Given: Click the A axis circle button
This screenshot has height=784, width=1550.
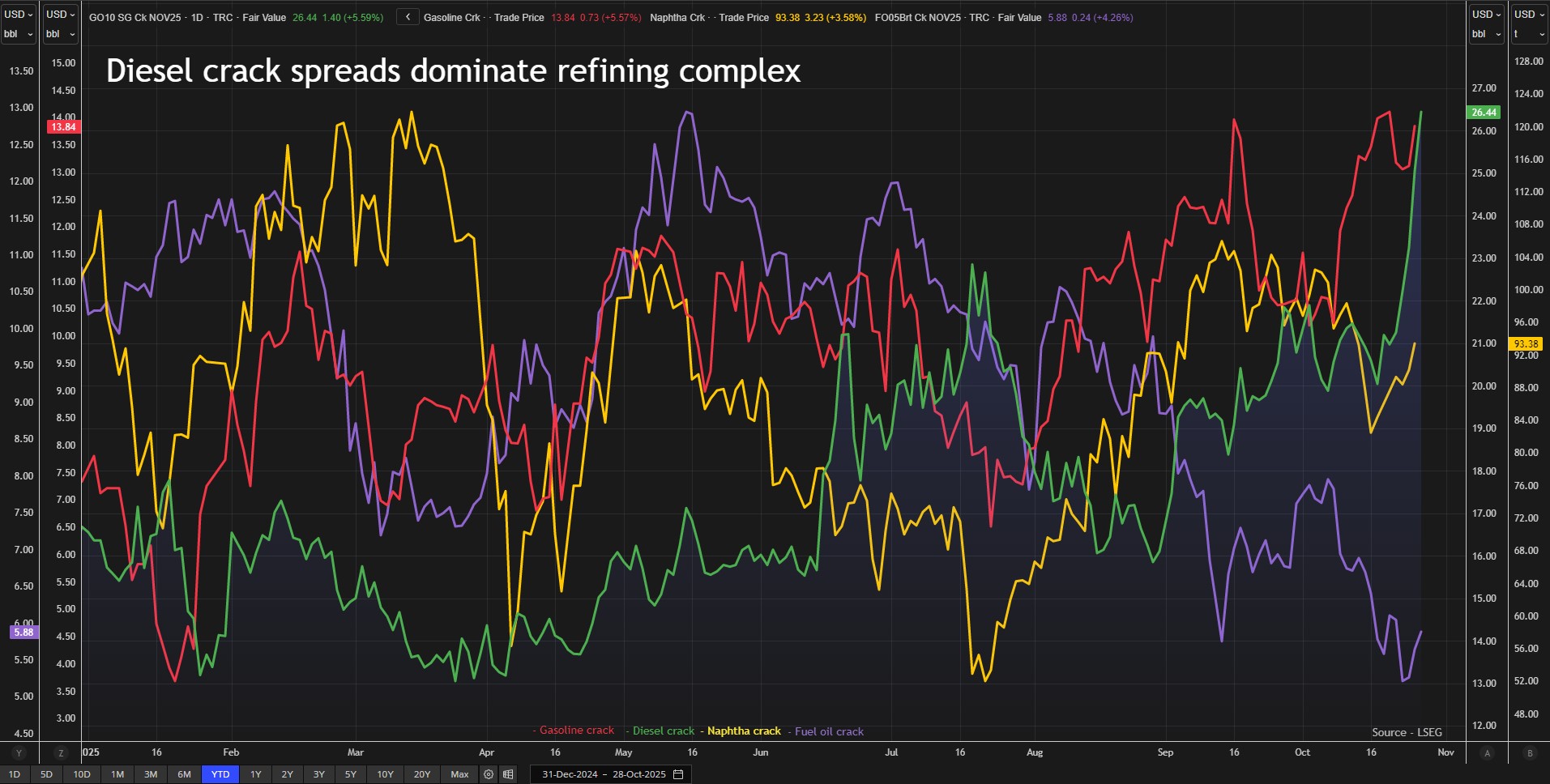Looking at the screenshot, I should 1487,753.
